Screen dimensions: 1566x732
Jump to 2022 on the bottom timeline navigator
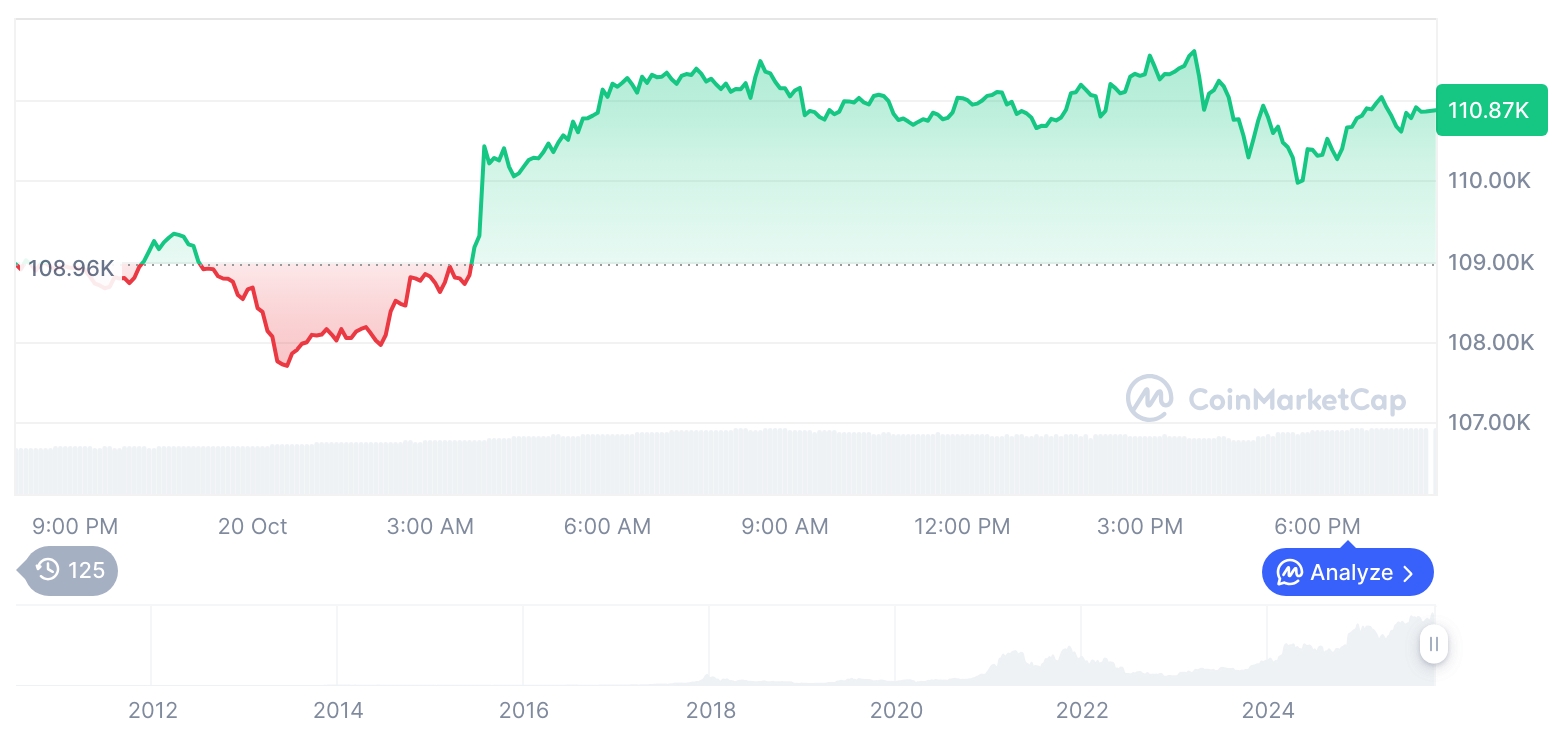click(1082, 711)
